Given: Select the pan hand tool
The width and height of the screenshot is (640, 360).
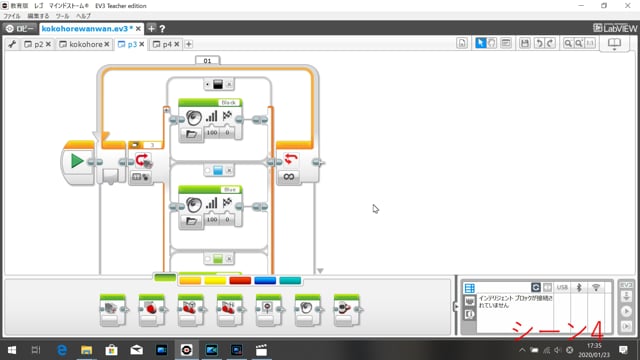Looking at the screenshot, I should point(492,43).
